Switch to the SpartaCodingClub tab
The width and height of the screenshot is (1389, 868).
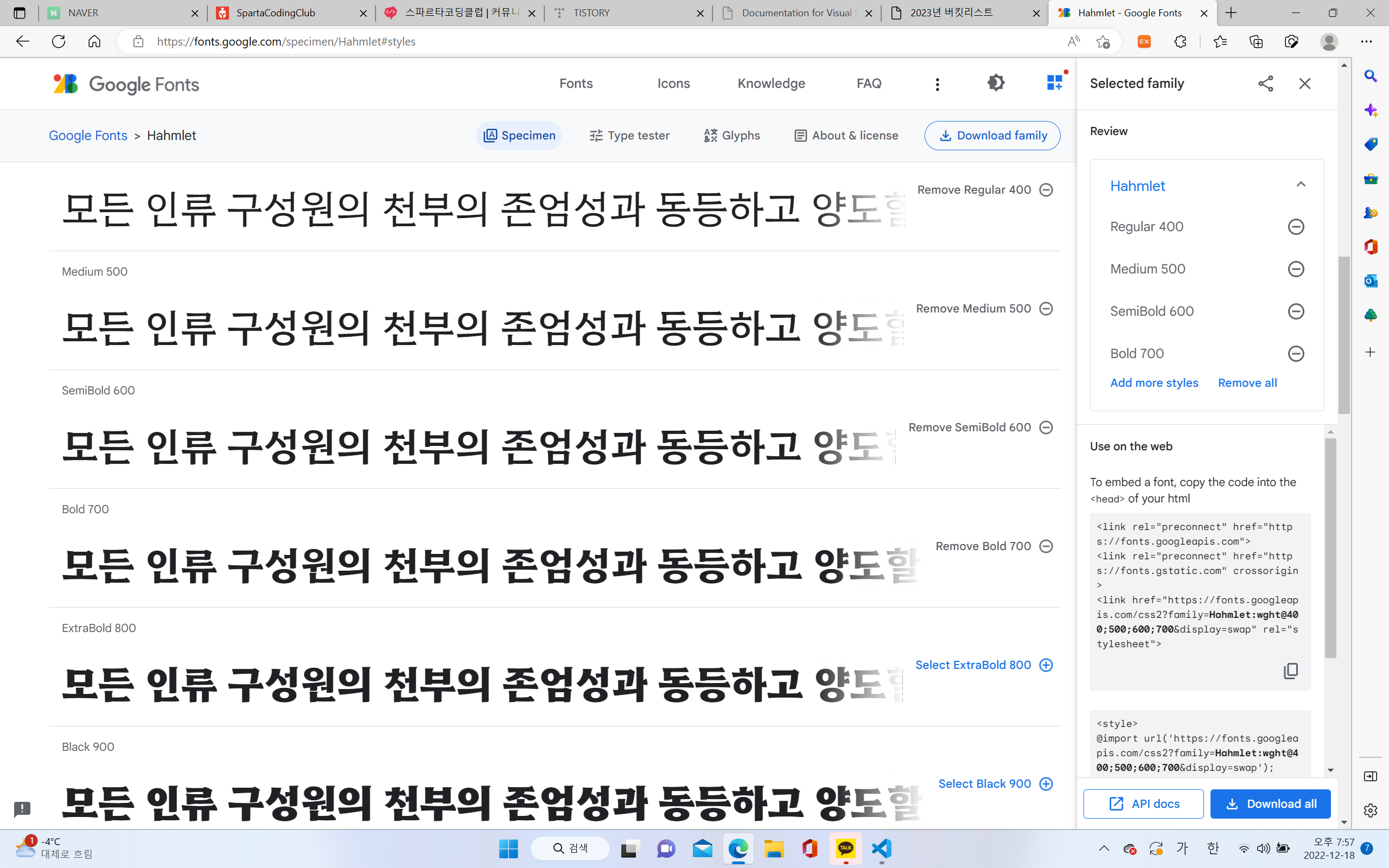coord(291,12)
